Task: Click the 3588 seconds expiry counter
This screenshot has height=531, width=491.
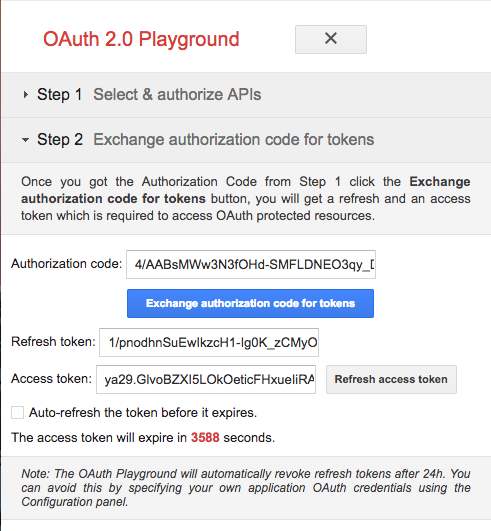Action: pyautogui.click(x=205, y=438)
